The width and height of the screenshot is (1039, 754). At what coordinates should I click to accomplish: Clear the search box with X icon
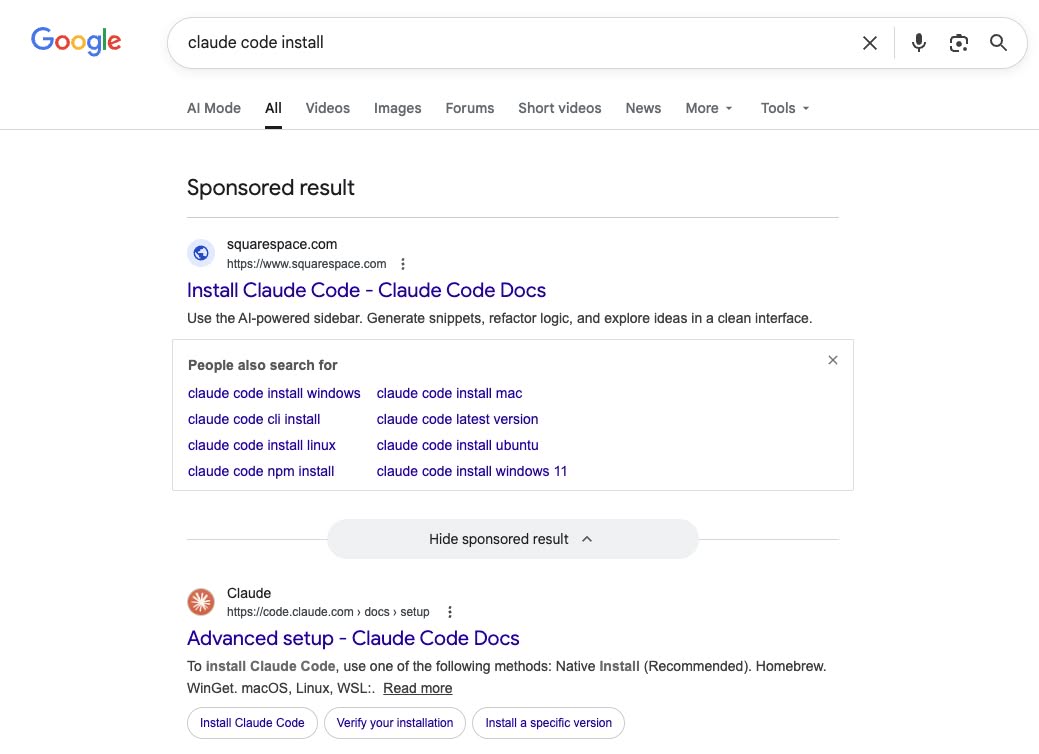pos(870,43)
